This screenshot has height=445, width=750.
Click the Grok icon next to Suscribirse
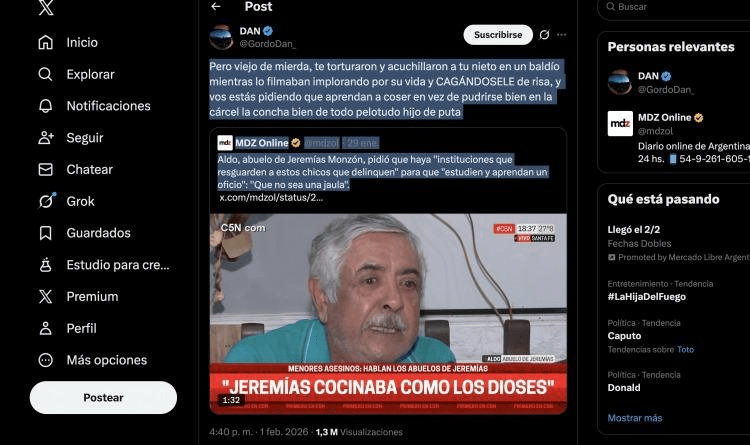(x=544, y=35)
